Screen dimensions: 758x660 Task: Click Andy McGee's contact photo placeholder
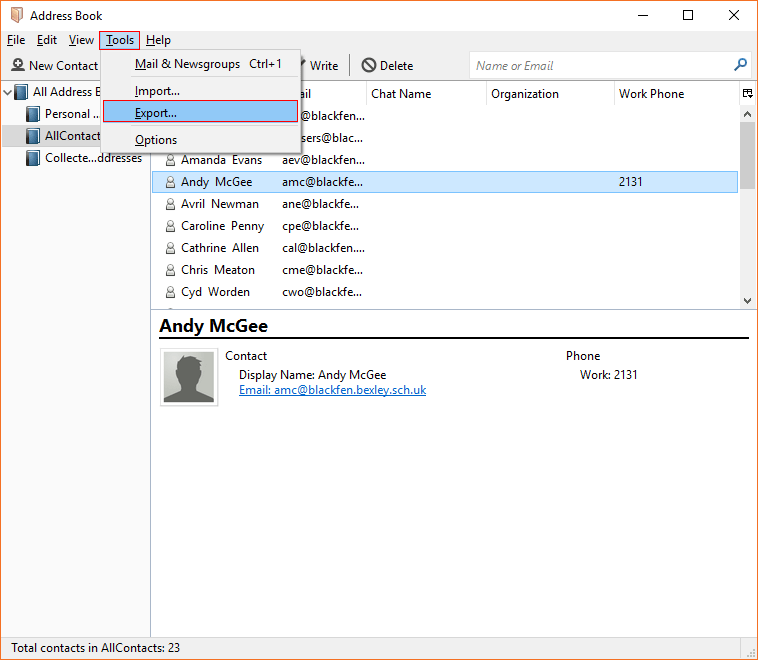tap(188, 377)
